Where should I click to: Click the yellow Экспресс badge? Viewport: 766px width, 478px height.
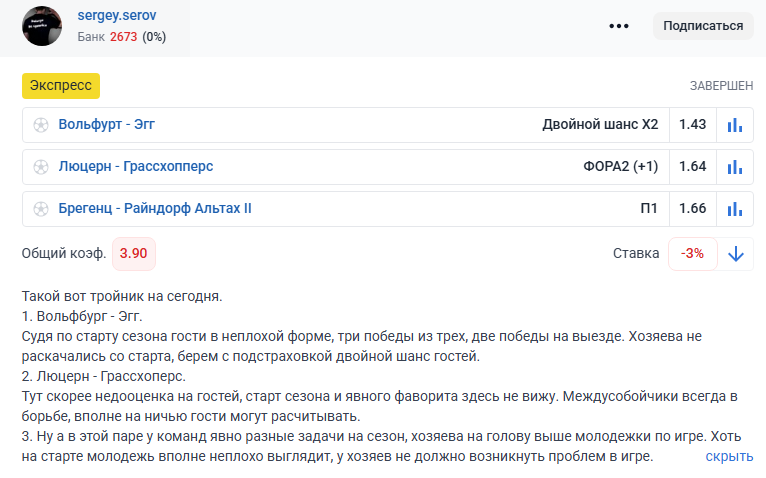coord(61,86)
